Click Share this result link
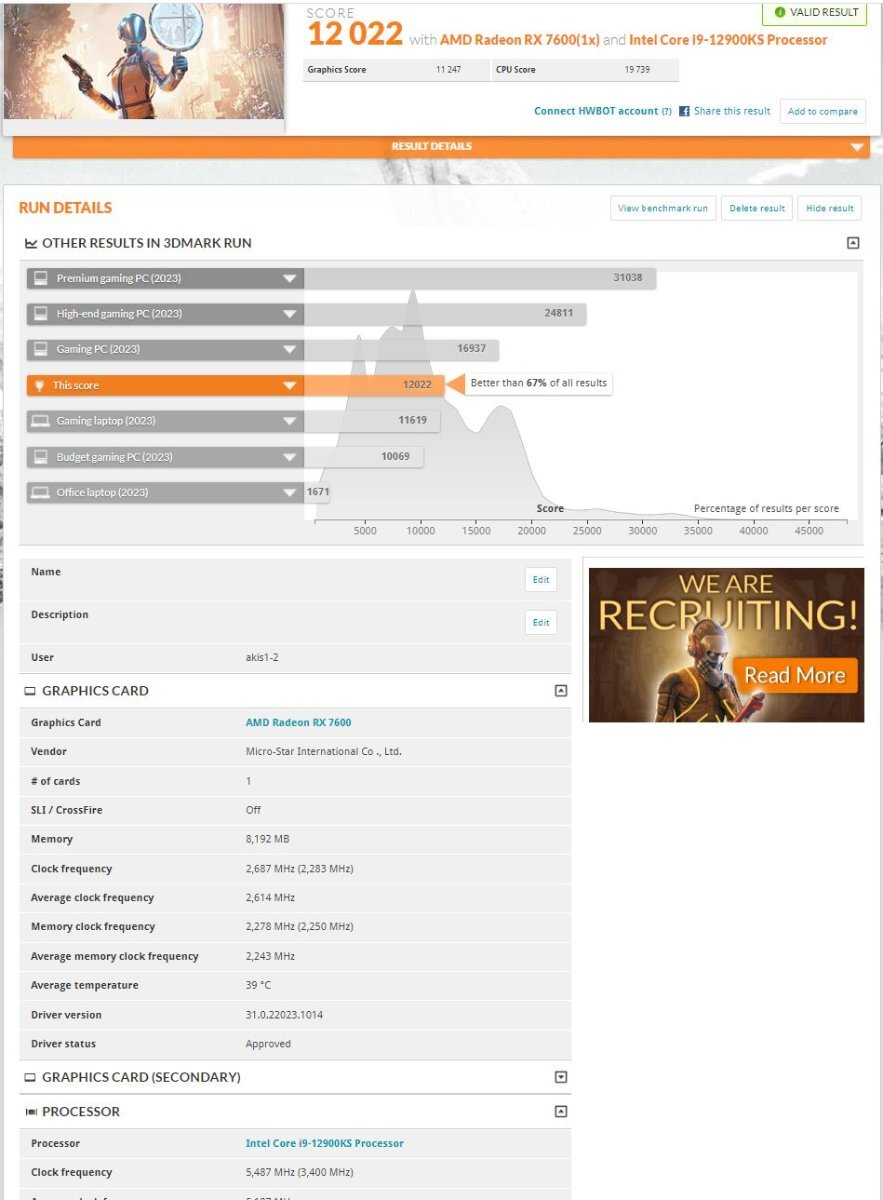Screen dimensions: 883x1200 click(x=732, y=111)
